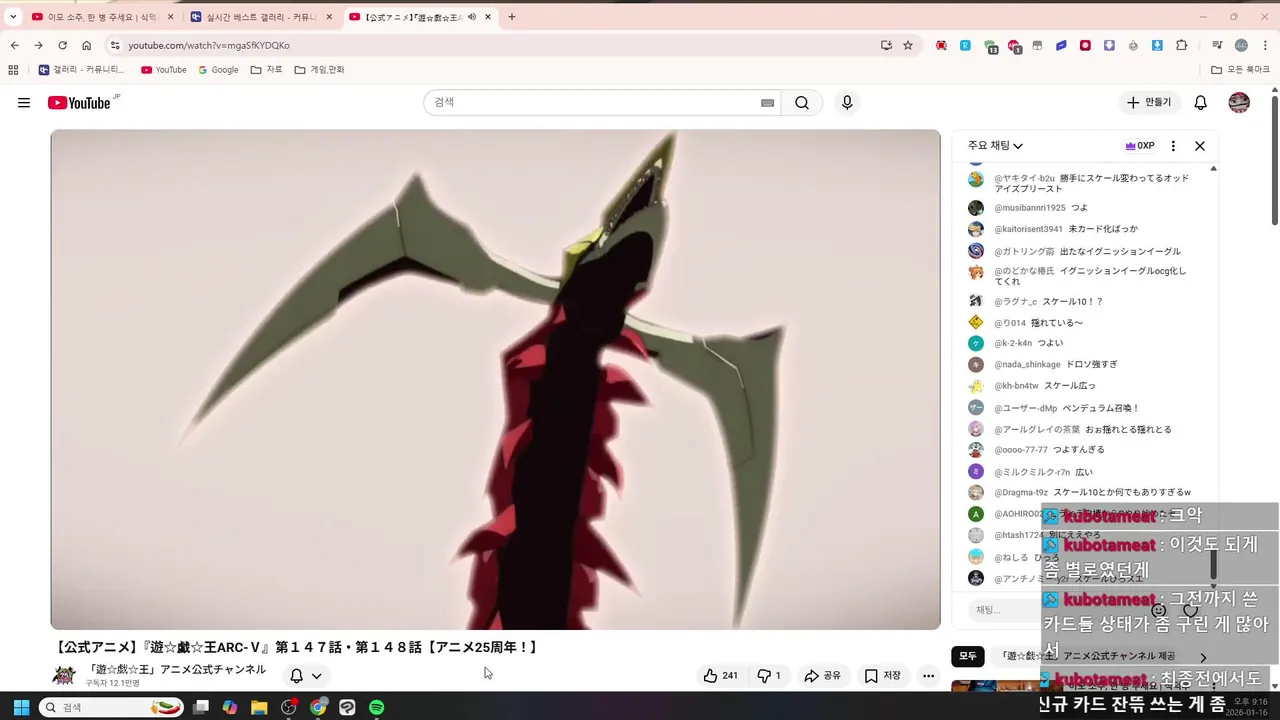Open OBS Studio from the taskbar
This screenshot has height=720, width=1280.
pyautogui.click(x=289, y=707)
